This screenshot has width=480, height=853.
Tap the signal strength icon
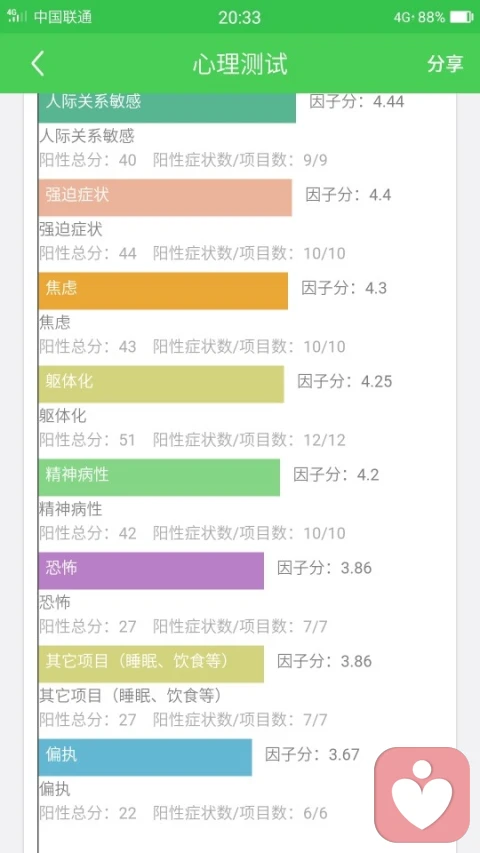17,15
